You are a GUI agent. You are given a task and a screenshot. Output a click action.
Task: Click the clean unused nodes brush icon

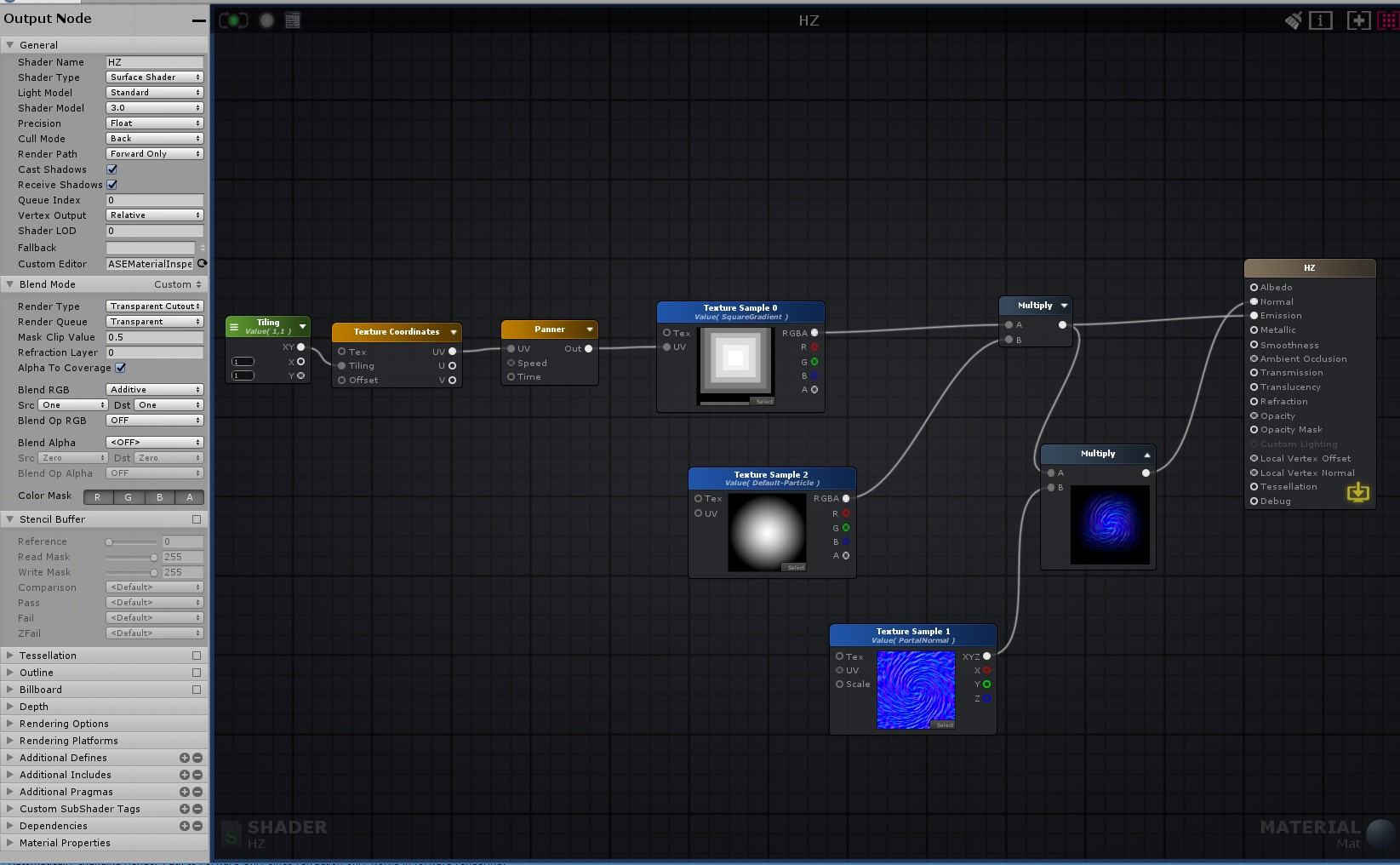click(x=1293, y=20)
